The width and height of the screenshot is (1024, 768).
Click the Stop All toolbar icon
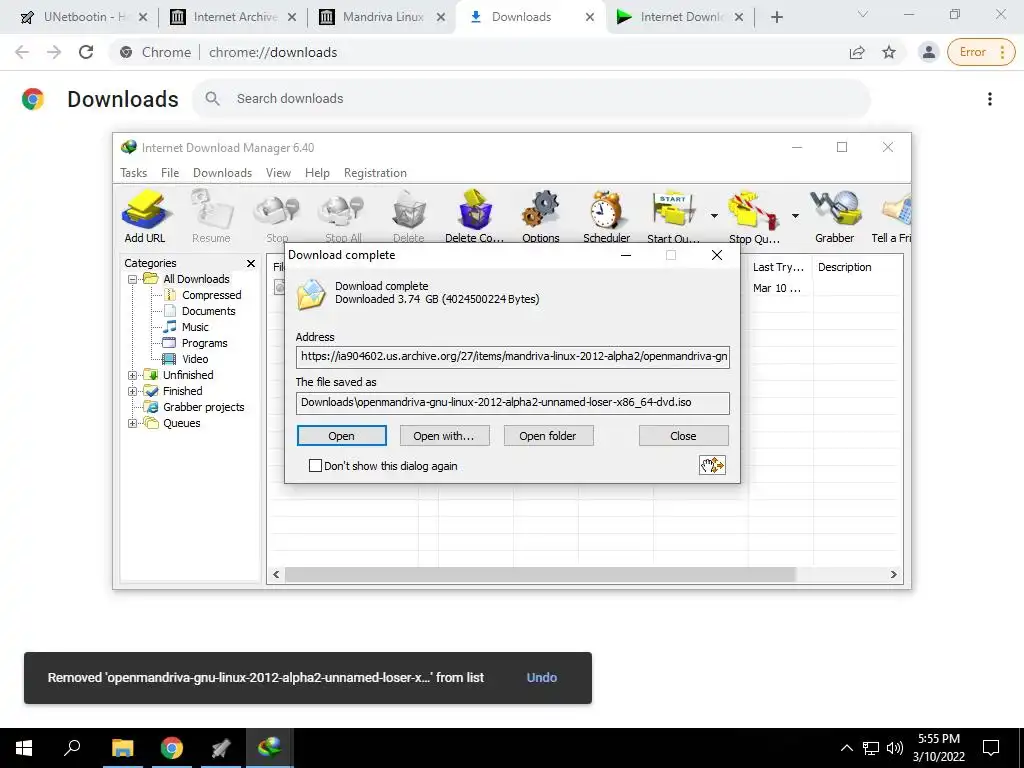[343, 216]
